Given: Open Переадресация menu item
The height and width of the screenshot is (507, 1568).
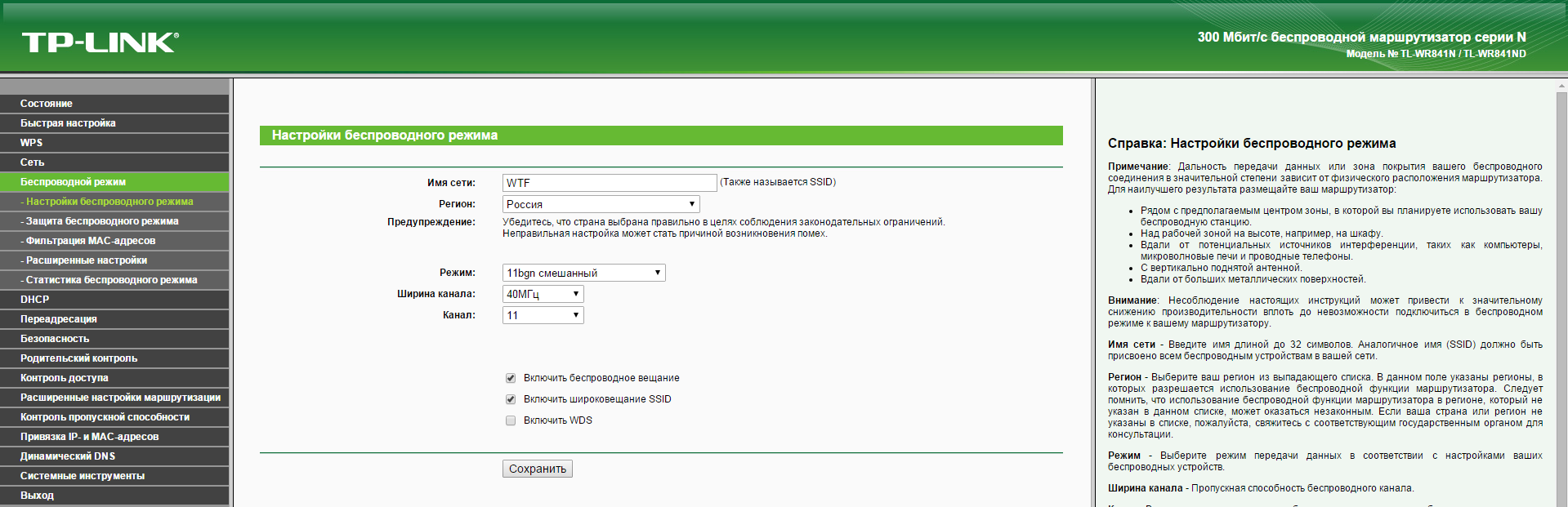Looking at the screenshot, I should [x=114, y=319].
